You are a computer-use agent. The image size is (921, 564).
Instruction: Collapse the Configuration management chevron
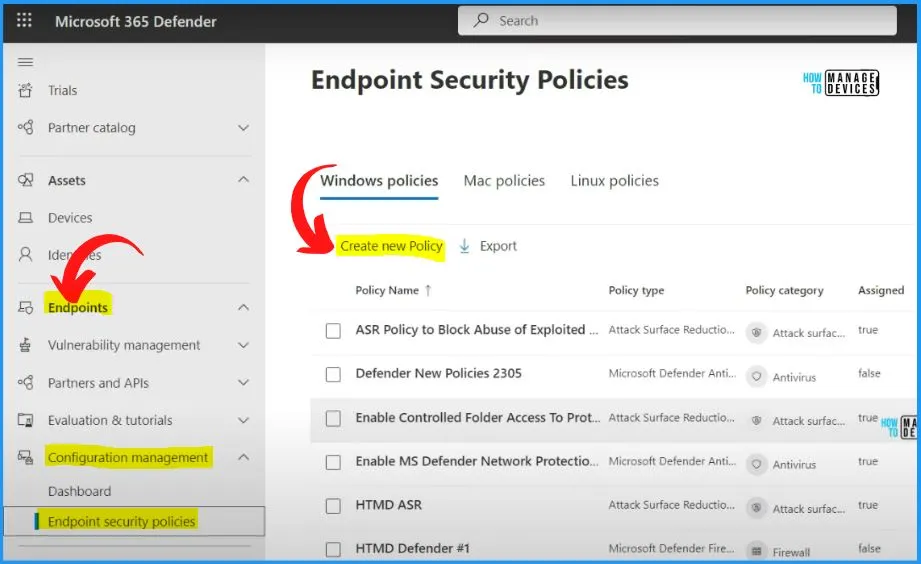click(243, 456)
